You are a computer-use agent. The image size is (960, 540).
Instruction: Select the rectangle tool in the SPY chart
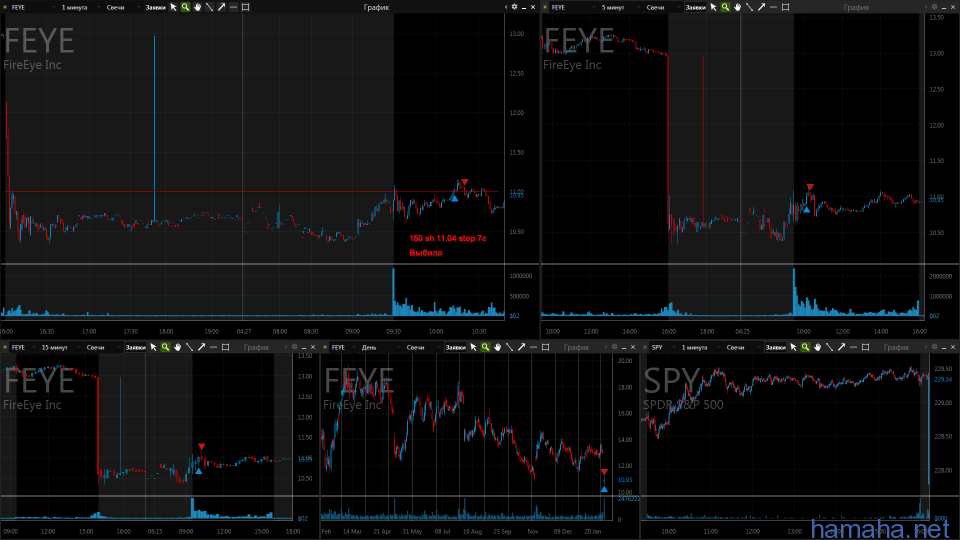[x=866, y=347]
